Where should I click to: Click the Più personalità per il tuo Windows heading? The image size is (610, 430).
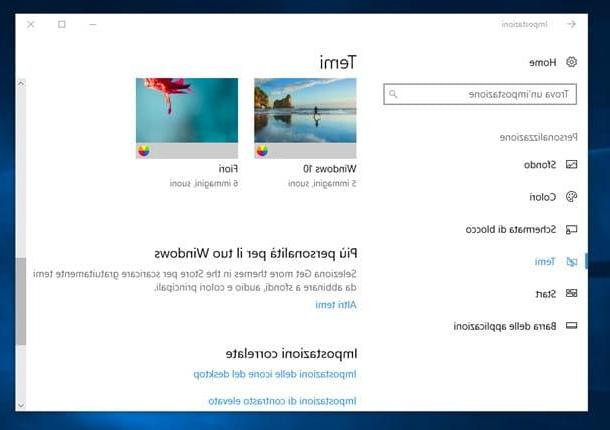(256, 254)
